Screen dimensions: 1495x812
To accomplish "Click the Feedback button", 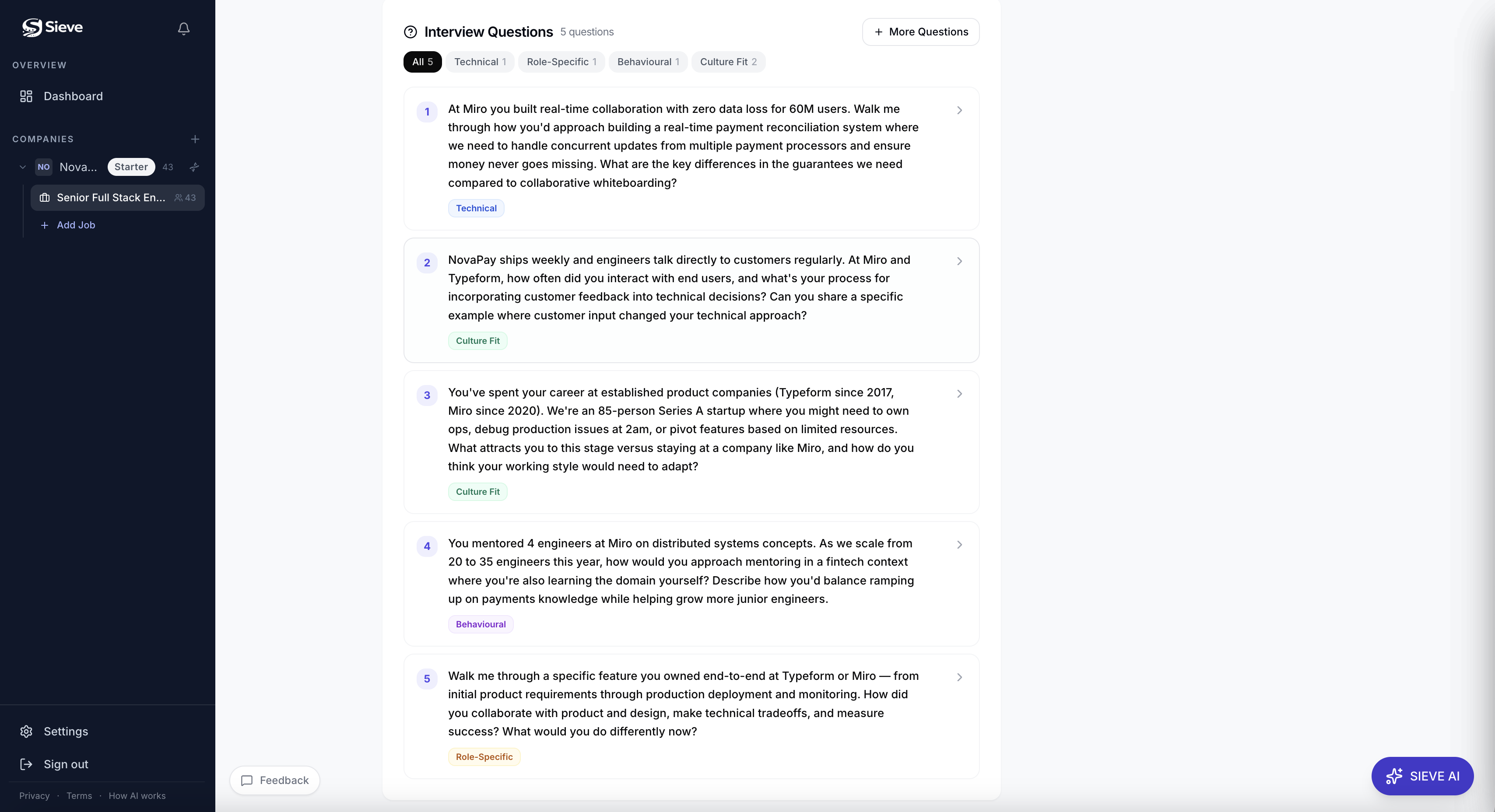I will coord(274,780).
